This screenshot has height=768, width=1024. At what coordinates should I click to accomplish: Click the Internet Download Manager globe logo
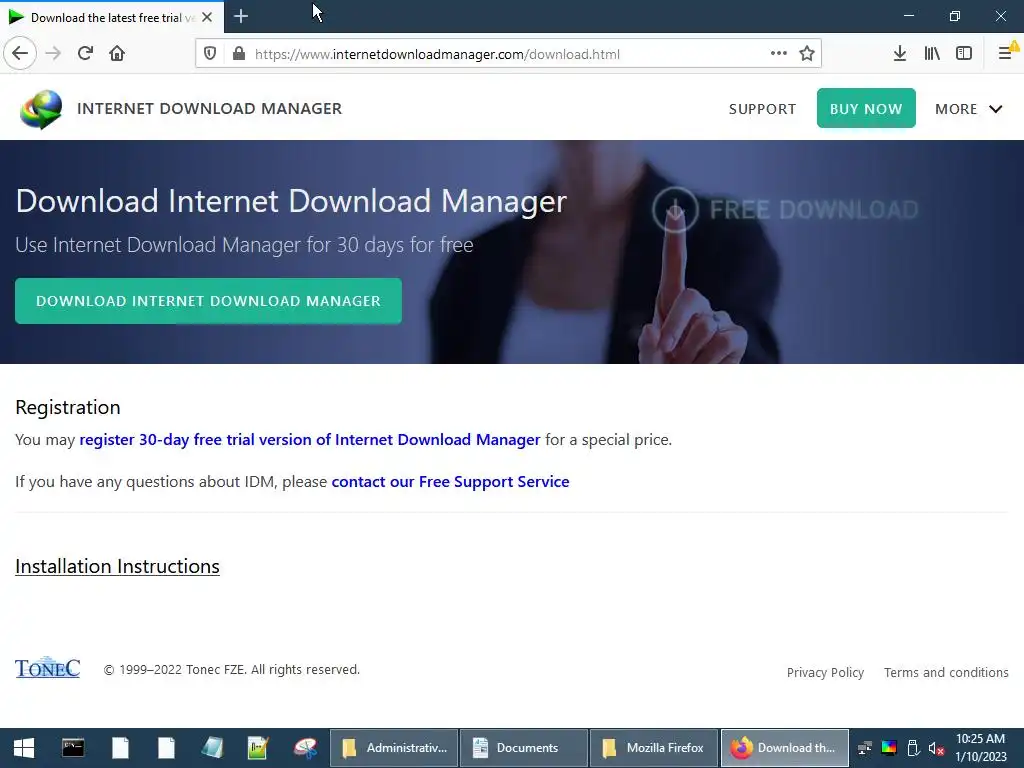41,109
